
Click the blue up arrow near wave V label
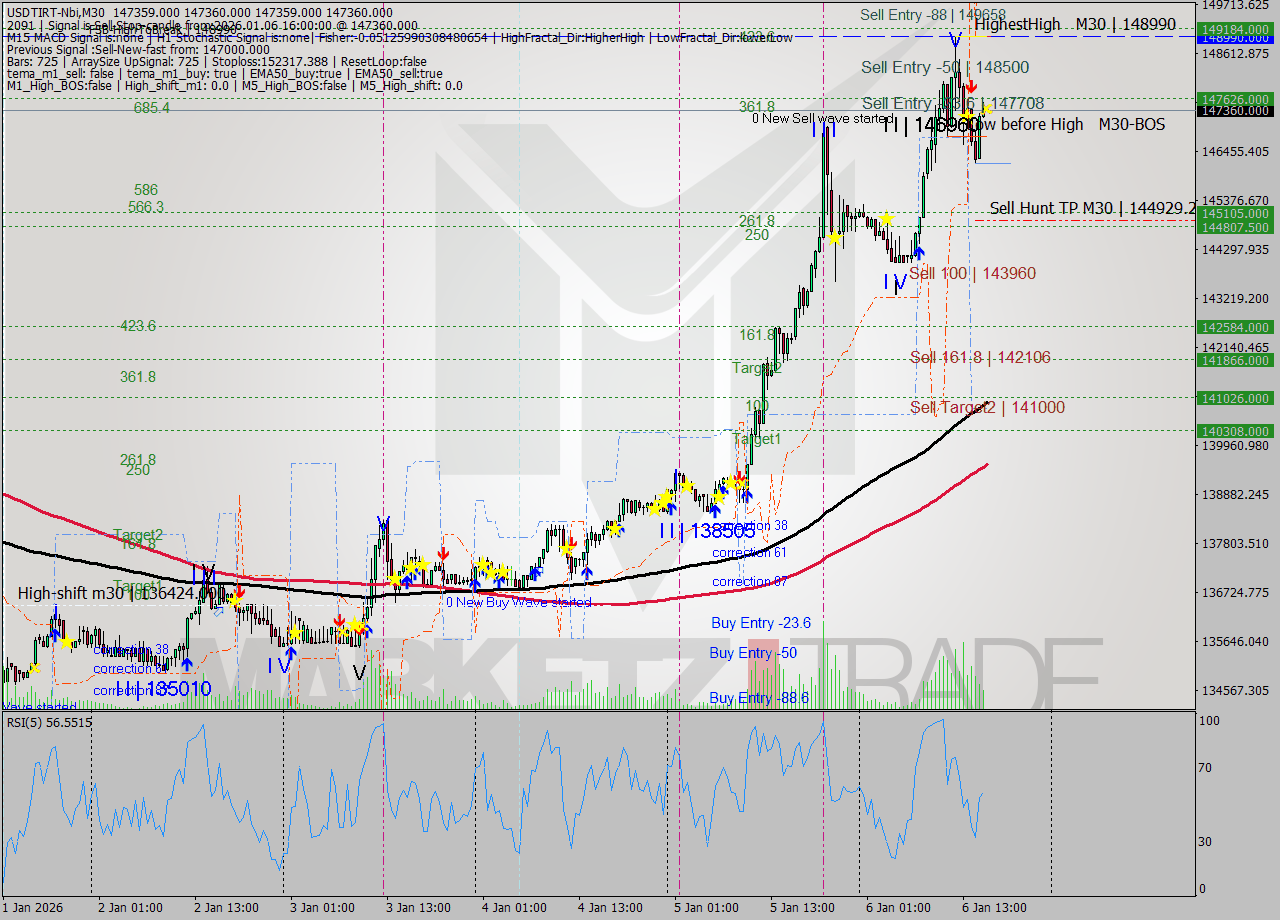coord(368,630)
